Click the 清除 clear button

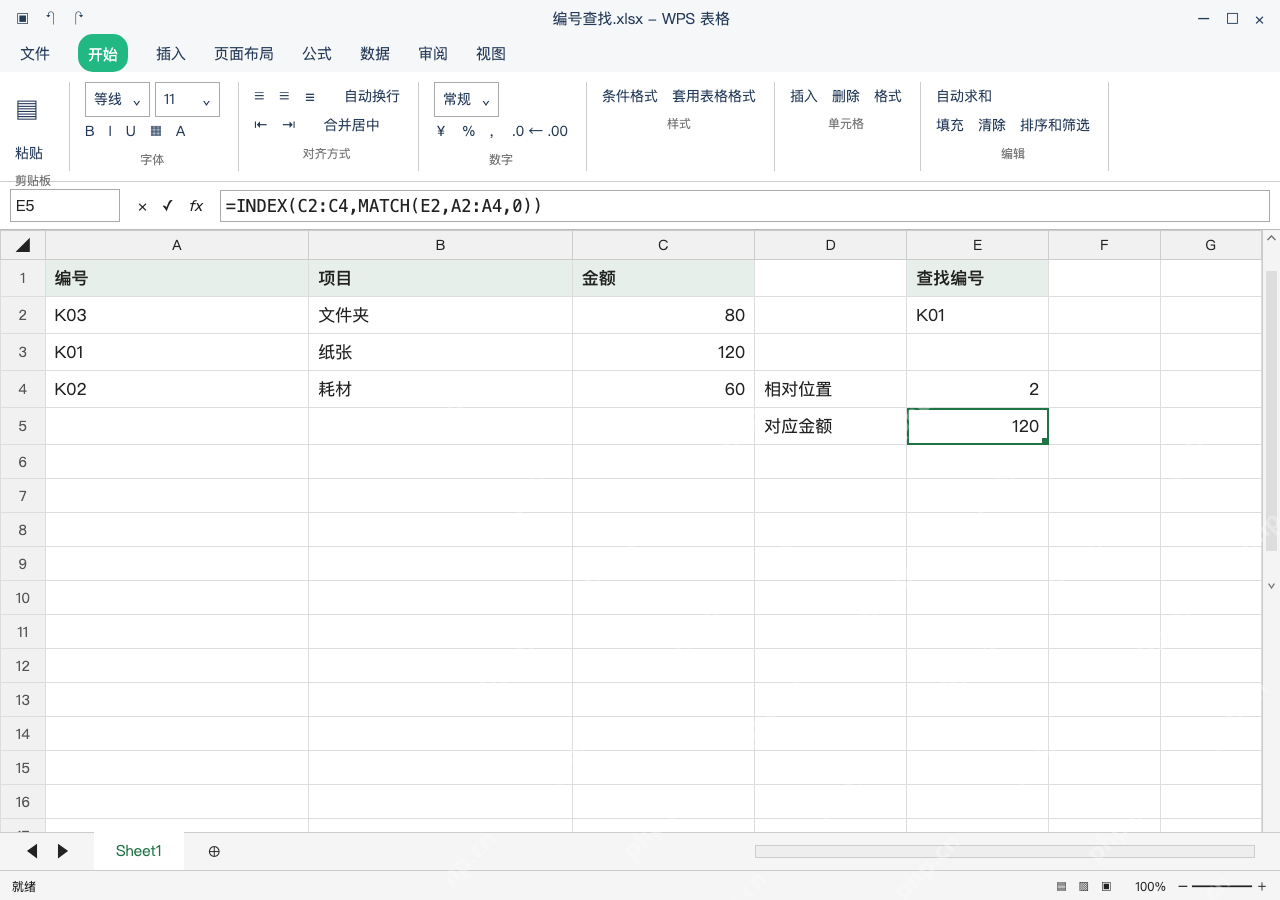pyautogui.click(x=992, y=125)
